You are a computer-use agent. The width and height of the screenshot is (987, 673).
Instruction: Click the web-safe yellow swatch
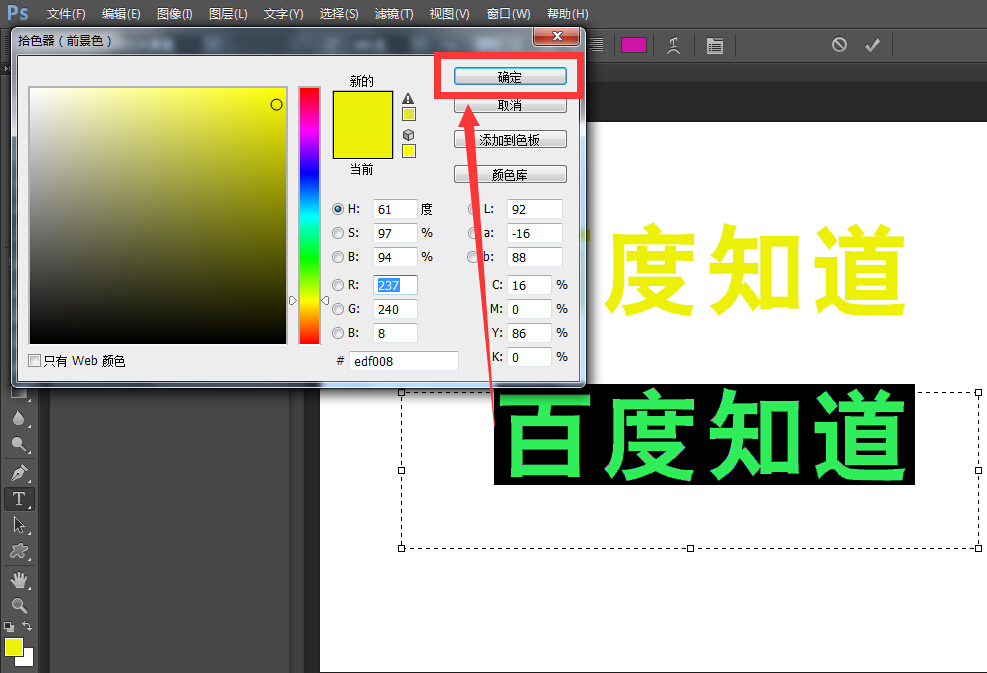tap(409, 151)
